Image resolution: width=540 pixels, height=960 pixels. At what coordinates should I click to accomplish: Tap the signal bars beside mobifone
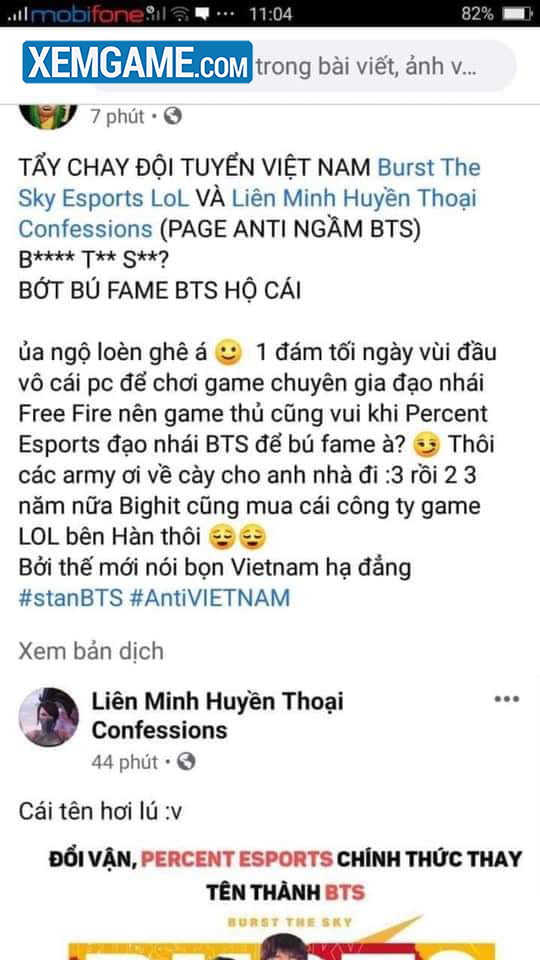(x=17, y=15)
